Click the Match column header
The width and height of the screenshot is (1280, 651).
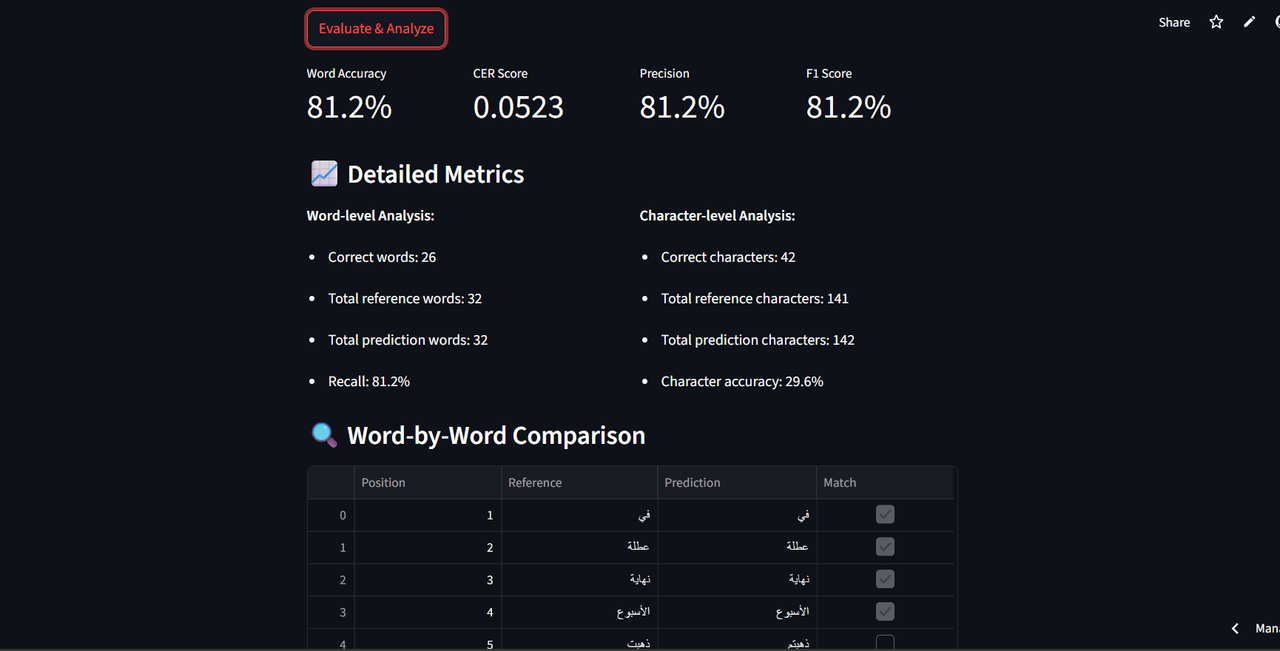point(885,483)
